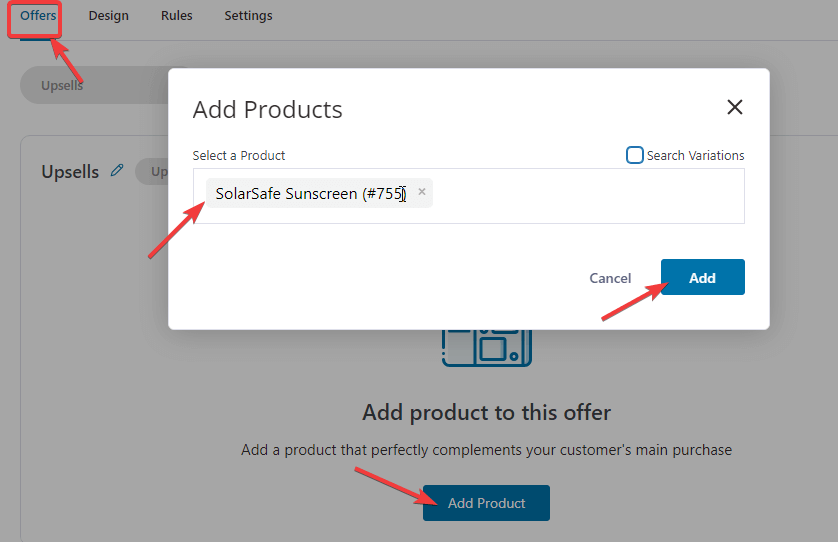The height and width of the screenshot is (542, 838).
Task: Click the Select a Product label
Action: [239, 156]
